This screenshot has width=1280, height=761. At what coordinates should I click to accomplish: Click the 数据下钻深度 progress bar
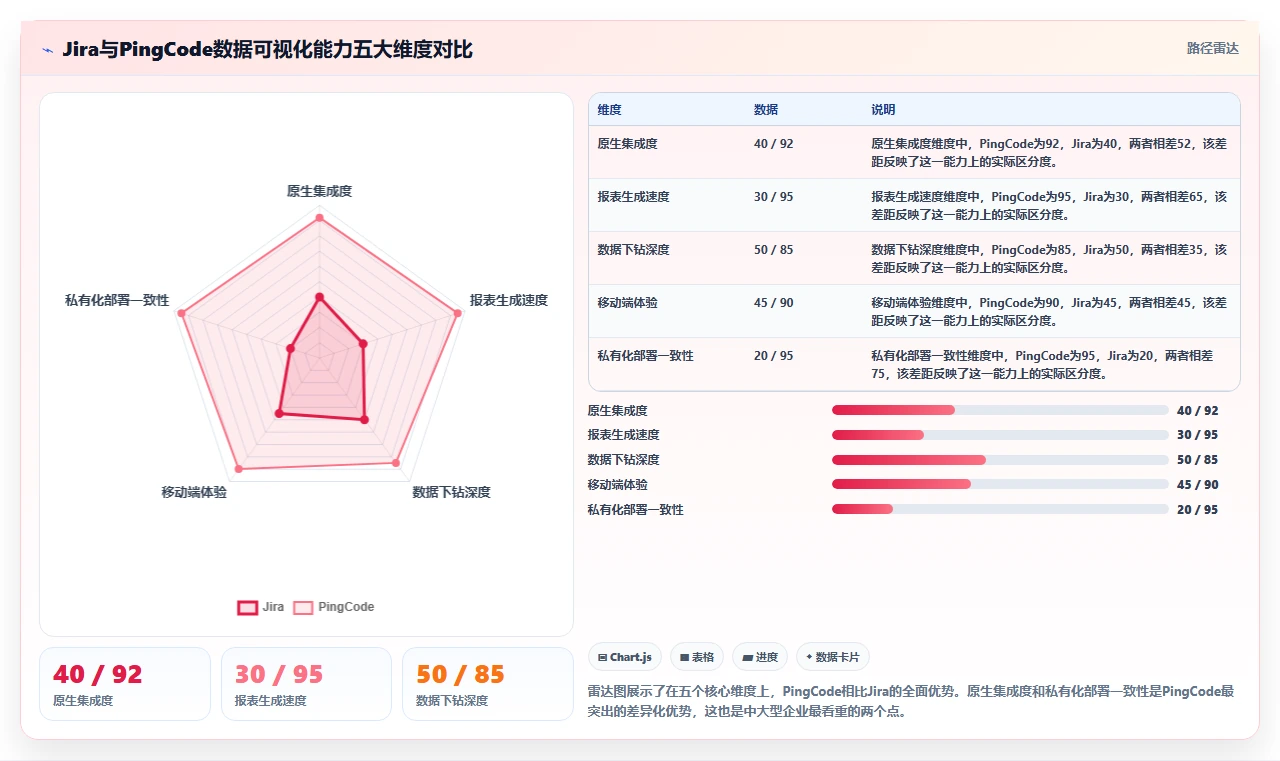coord(1000,460)
